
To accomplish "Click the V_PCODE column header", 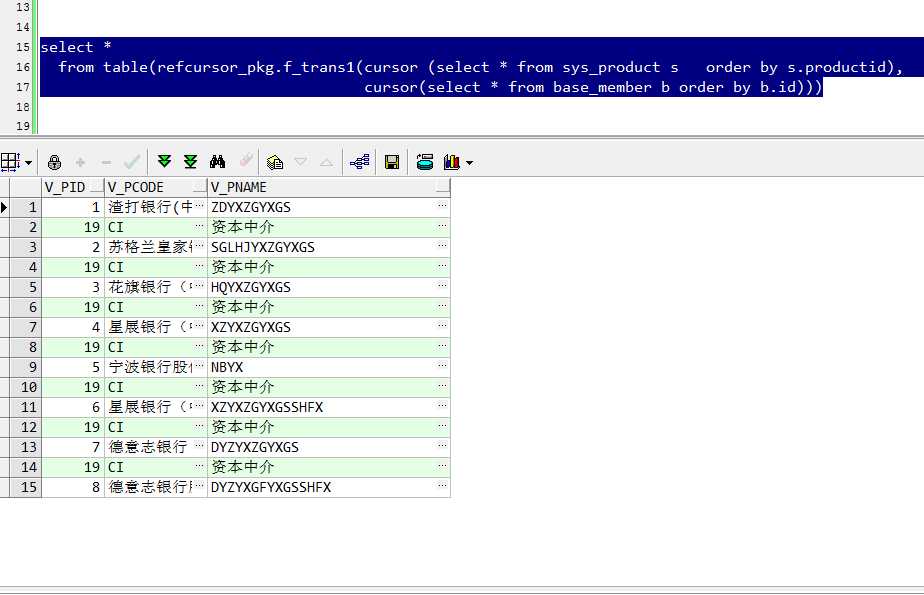I will pos(156,187).
